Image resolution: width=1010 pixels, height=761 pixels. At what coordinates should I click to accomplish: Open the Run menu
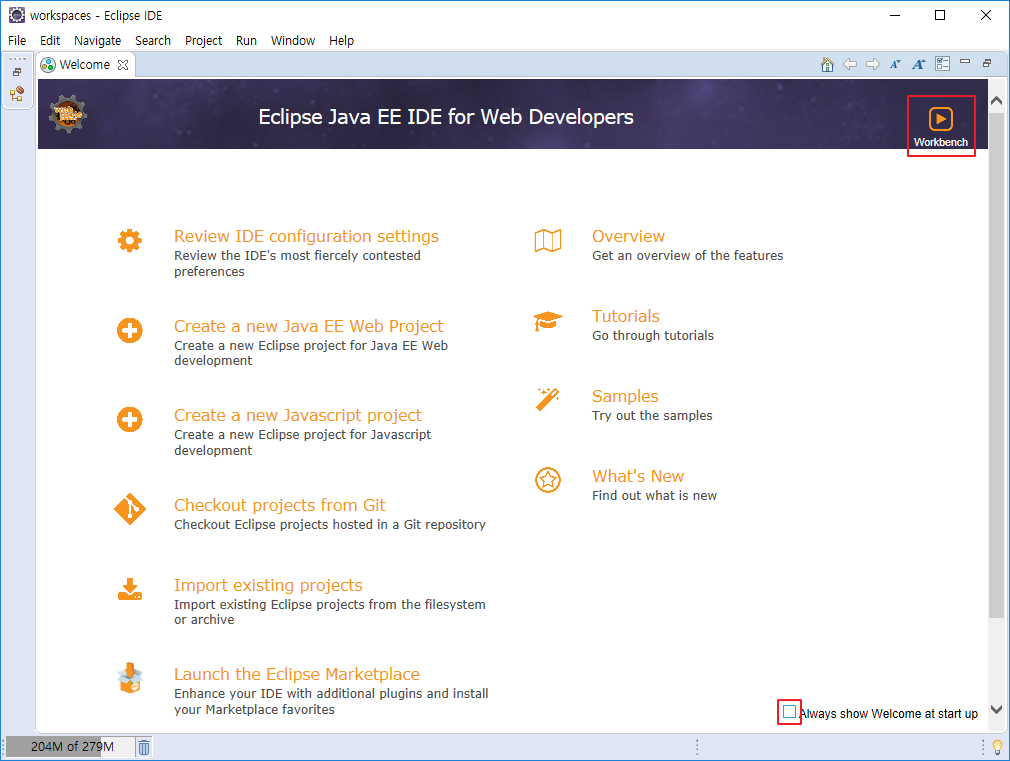246,41
